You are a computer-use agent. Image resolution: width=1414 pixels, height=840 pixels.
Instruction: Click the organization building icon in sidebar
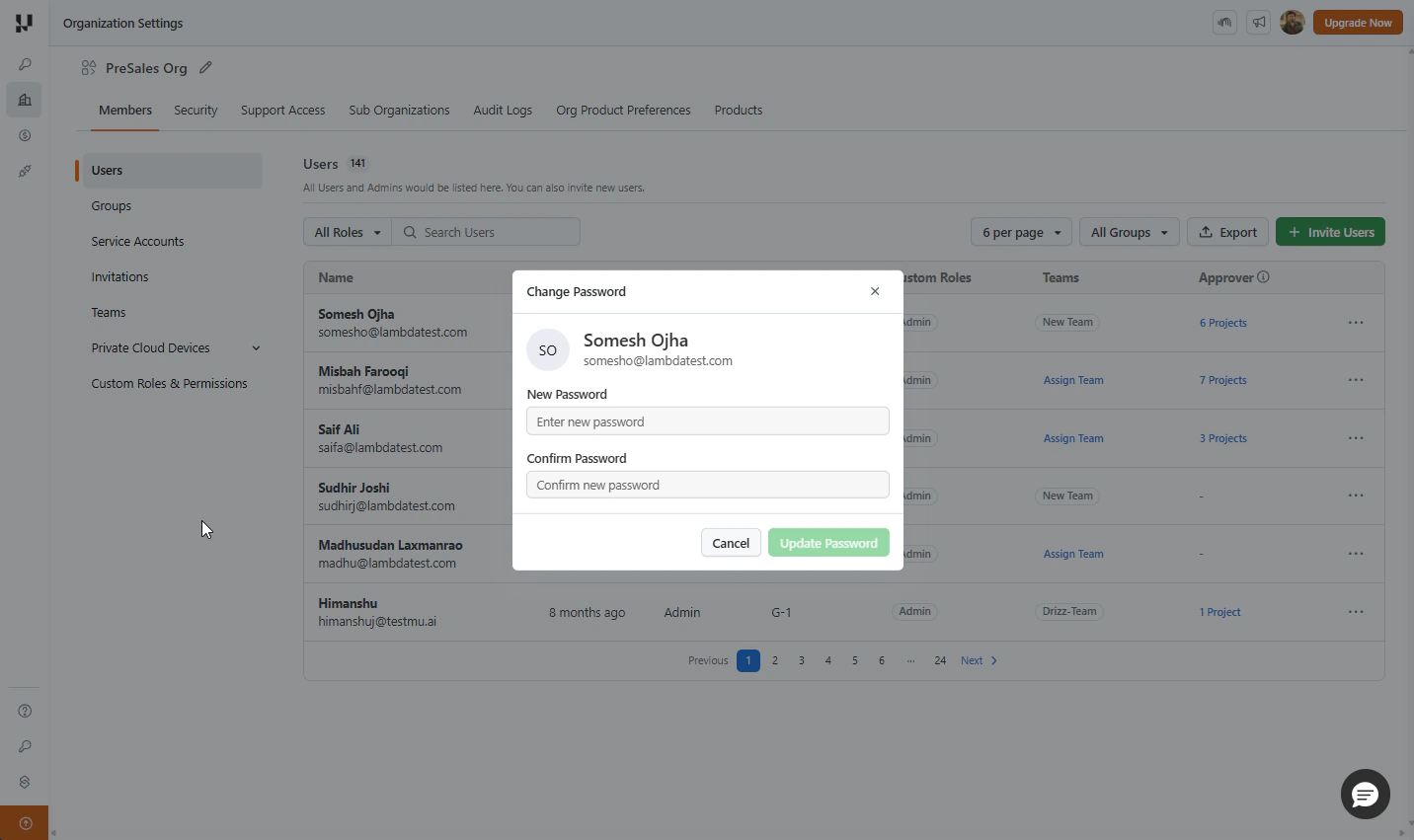(25, 100)
